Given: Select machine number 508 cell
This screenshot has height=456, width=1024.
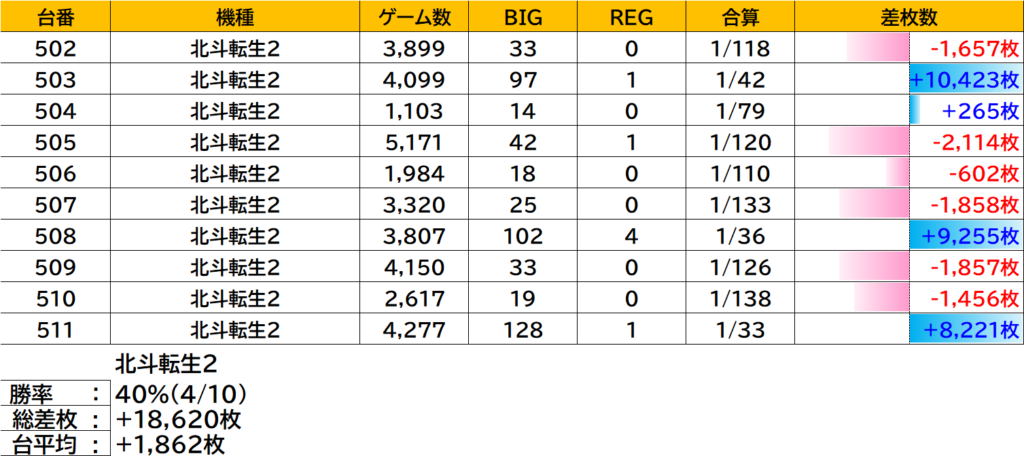Looking at the screenshot, I should [54, 236].
